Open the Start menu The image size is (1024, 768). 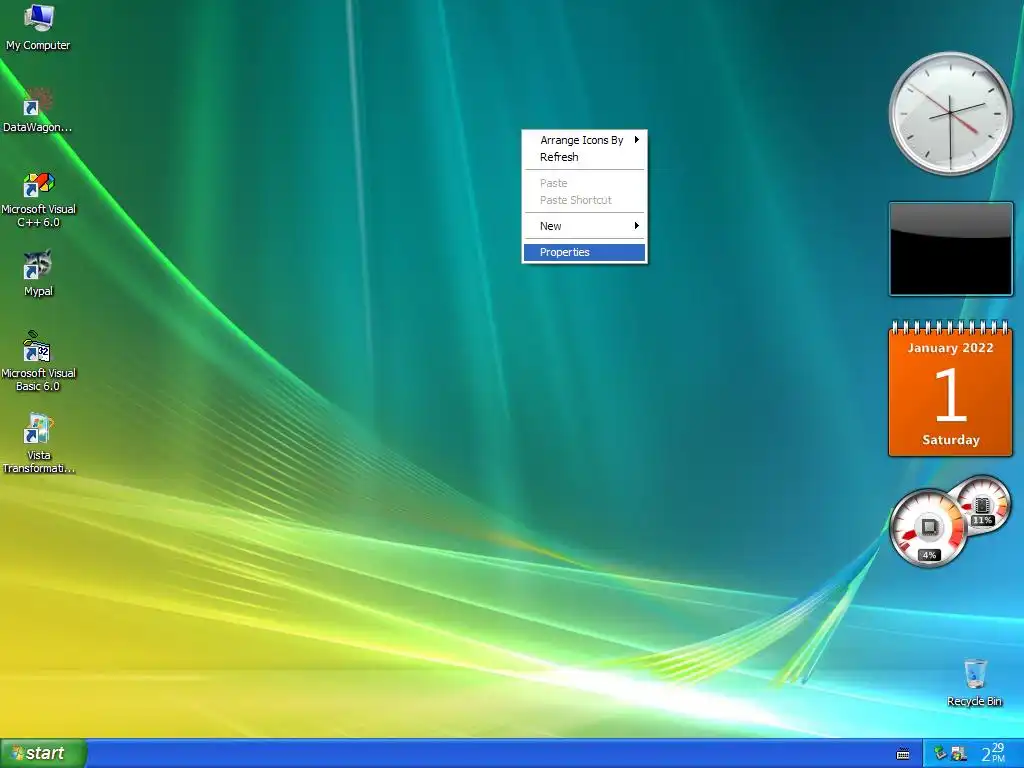(43, 753)
